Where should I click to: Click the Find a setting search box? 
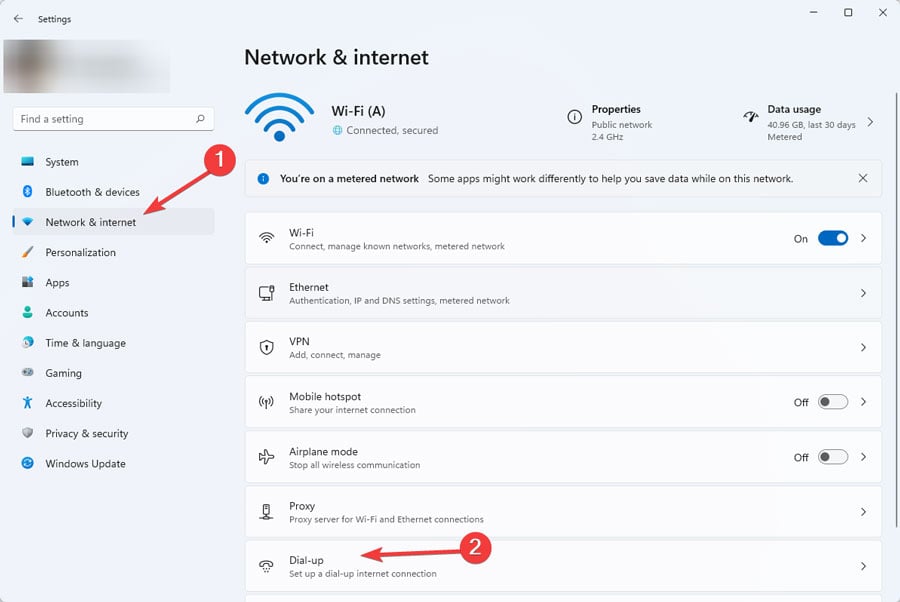(100, 119)
